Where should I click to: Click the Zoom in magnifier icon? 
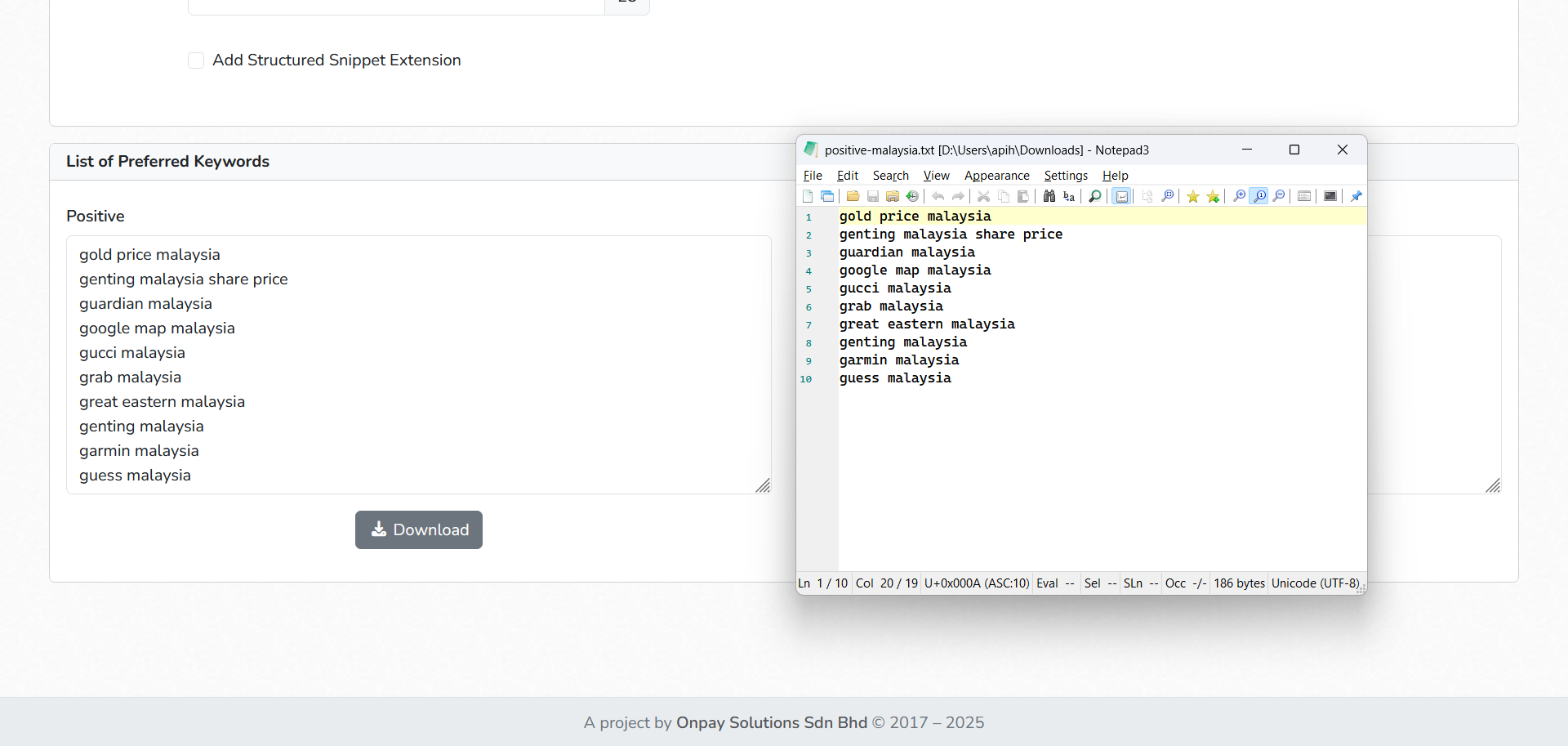click(1239, 196)
